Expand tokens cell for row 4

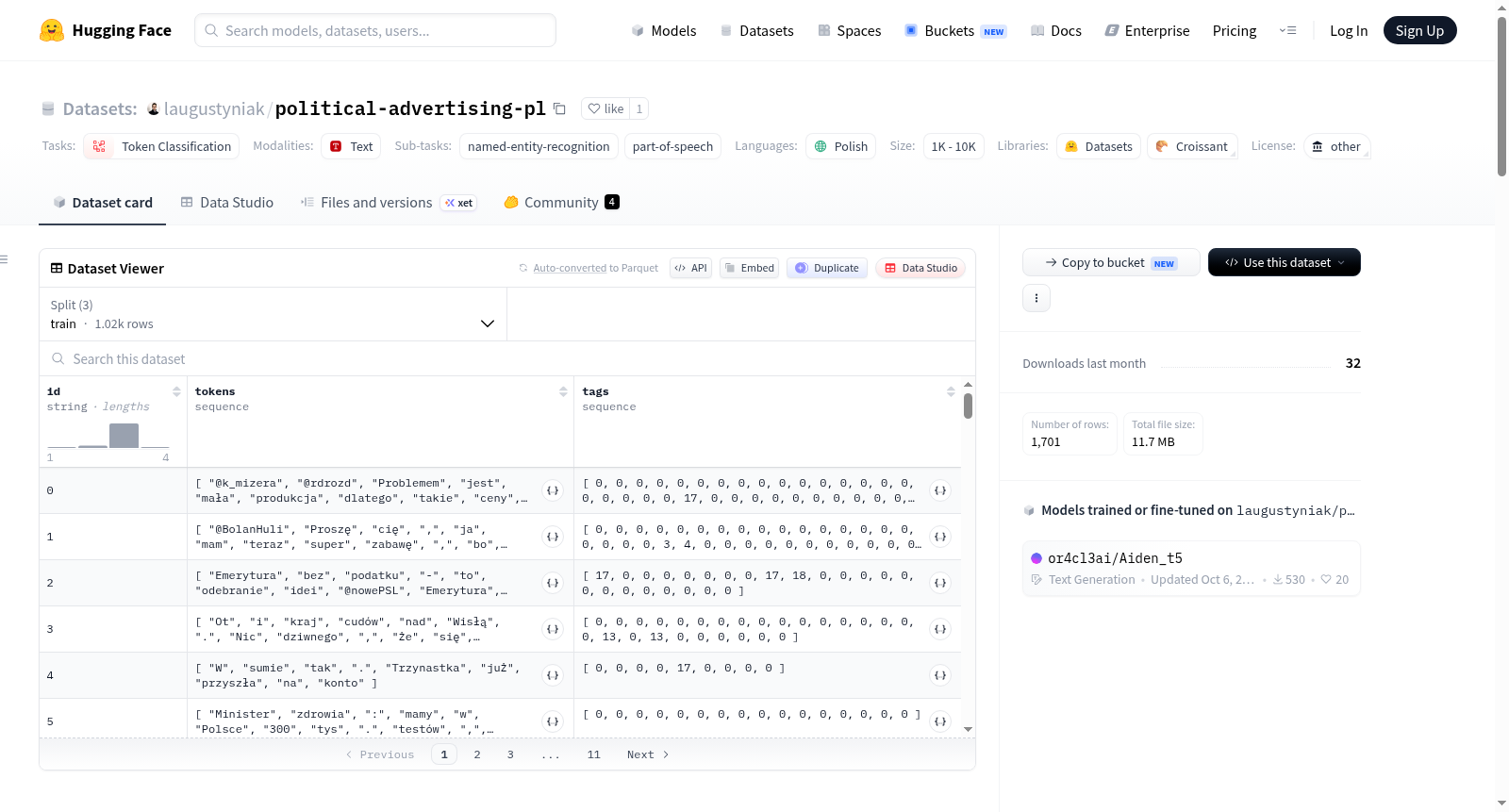coord(553,675)
